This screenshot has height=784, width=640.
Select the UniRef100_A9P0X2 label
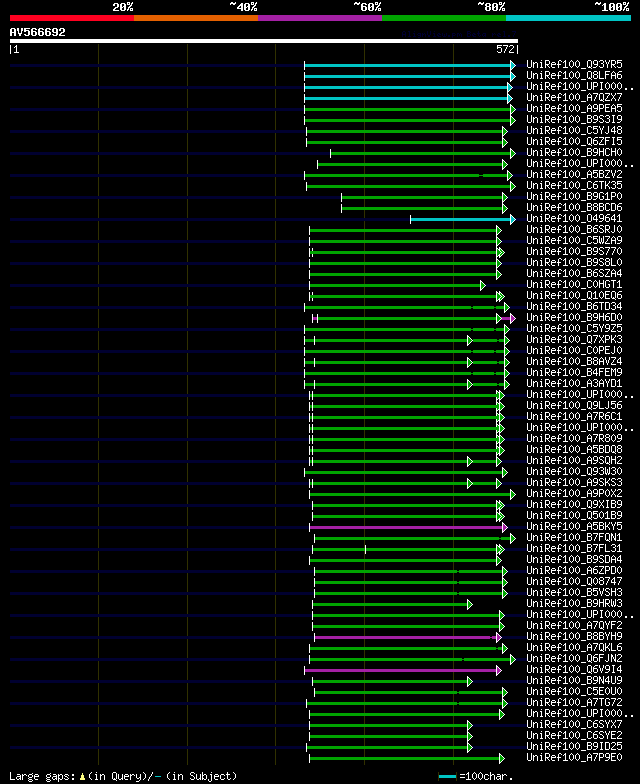click(x=574, y=494)
